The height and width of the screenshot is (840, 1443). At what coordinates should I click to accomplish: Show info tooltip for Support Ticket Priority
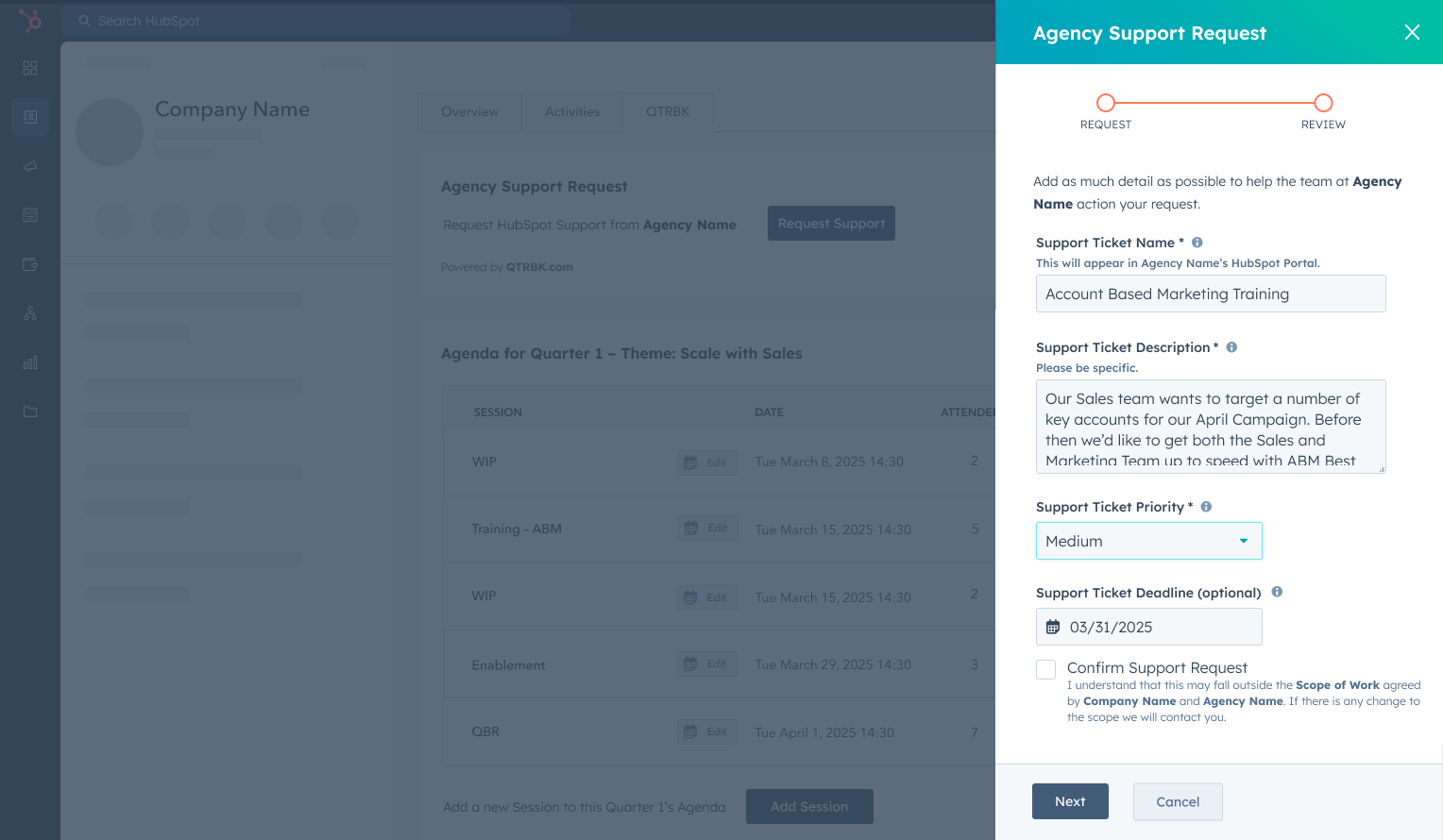1206,507
